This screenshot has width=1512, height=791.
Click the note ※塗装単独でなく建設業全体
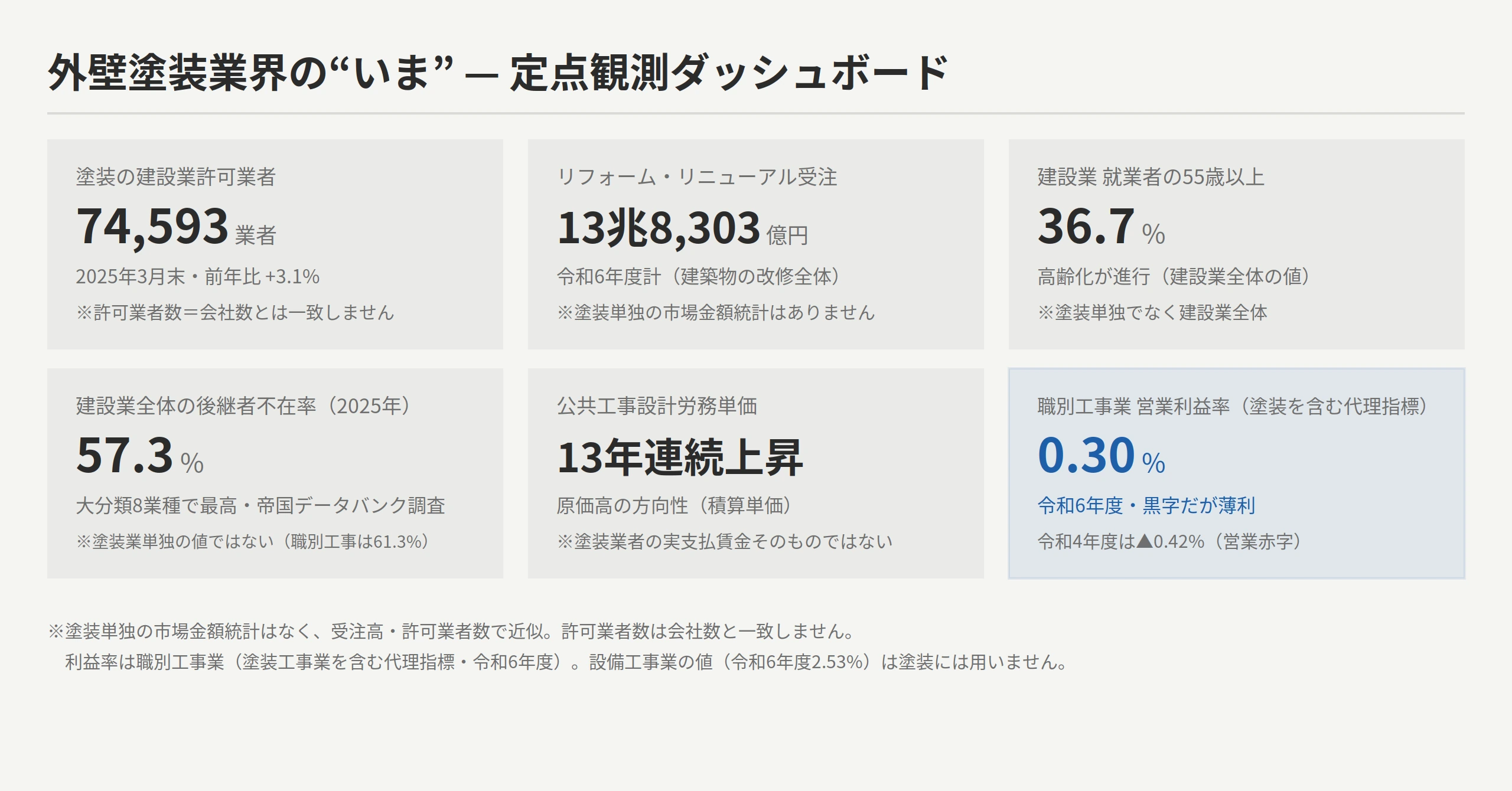pos(1152,312)
